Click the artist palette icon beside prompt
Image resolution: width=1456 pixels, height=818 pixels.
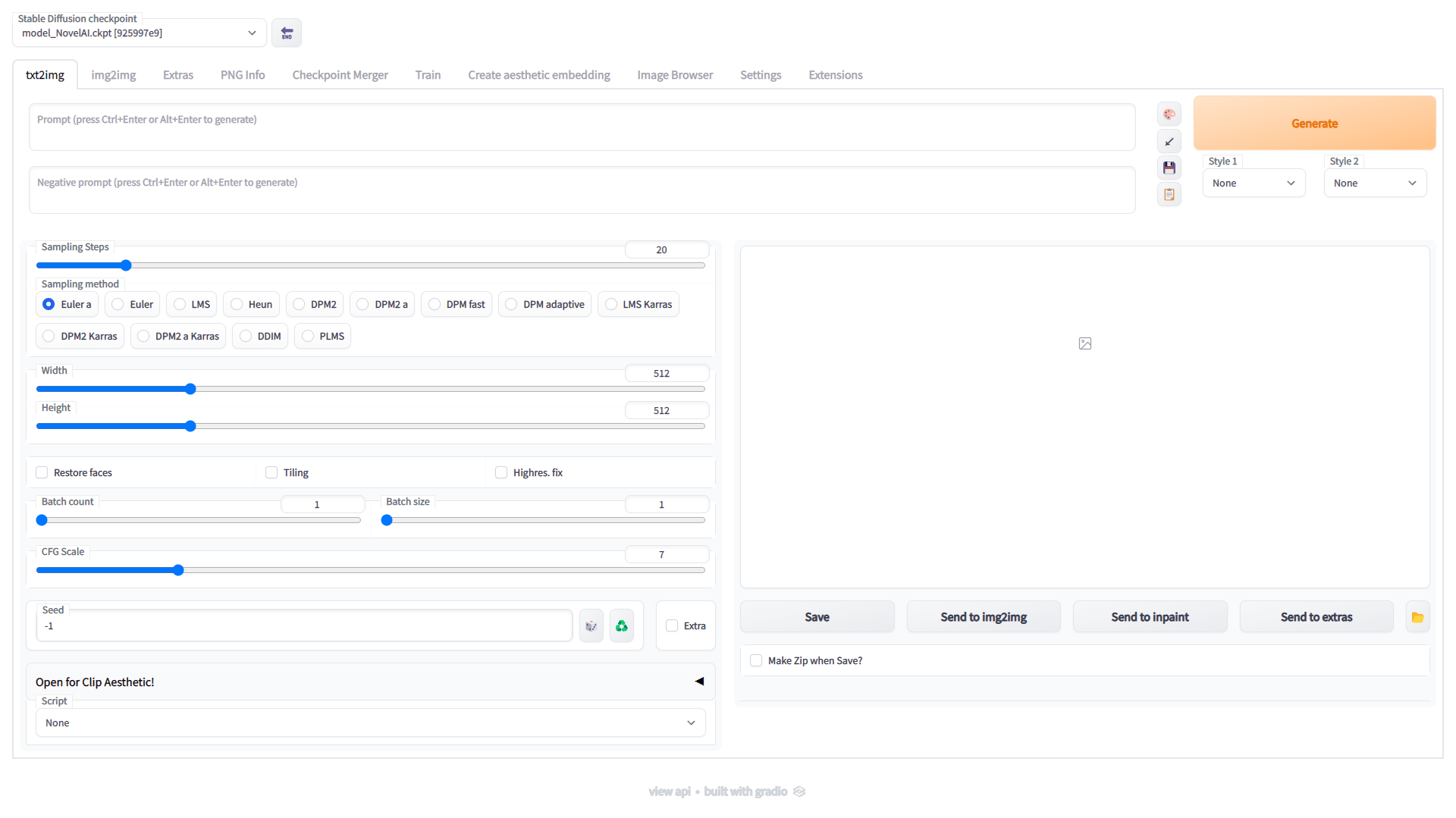pos(1169,114)
